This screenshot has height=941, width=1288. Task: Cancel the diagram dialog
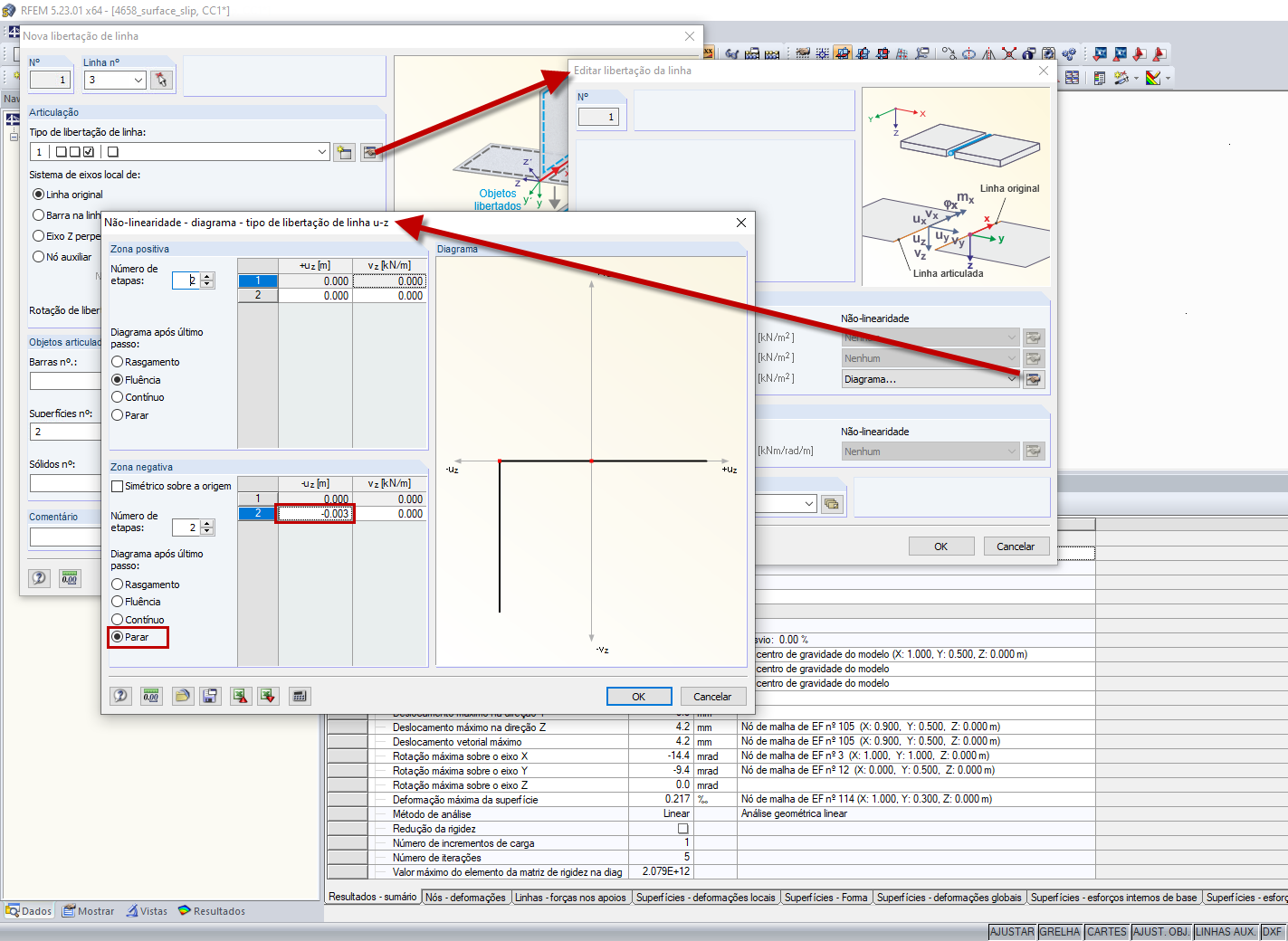pyautogui.click(x=712, y=696)
